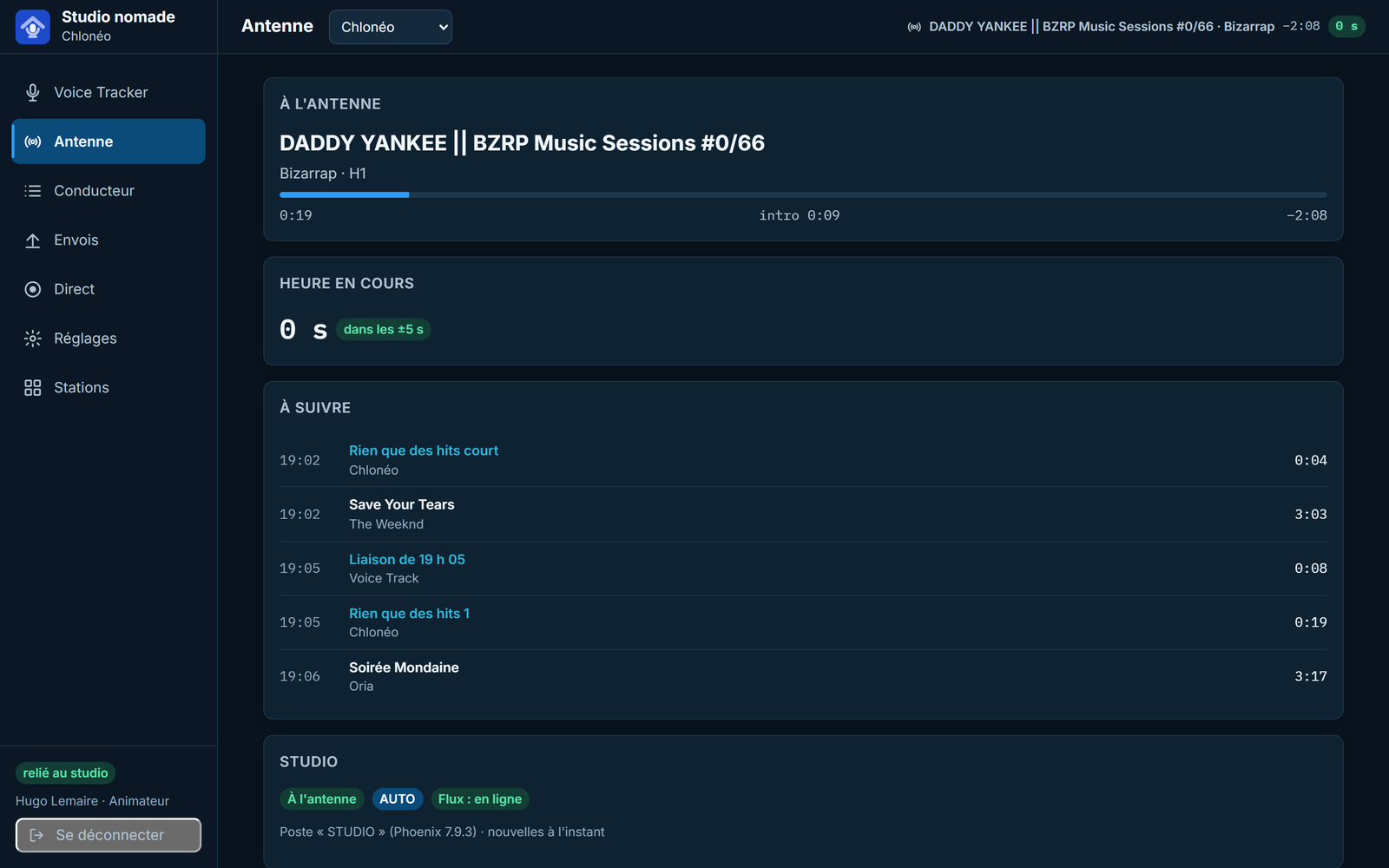Open Conducteur using its list icon
Screen dimensions: 1389x868
click(33, 191)
